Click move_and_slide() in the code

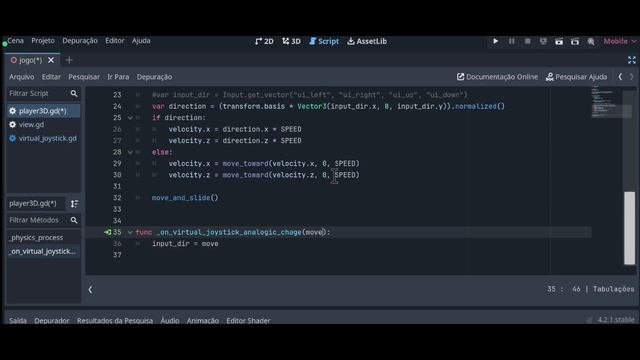(x=185, y=198)
